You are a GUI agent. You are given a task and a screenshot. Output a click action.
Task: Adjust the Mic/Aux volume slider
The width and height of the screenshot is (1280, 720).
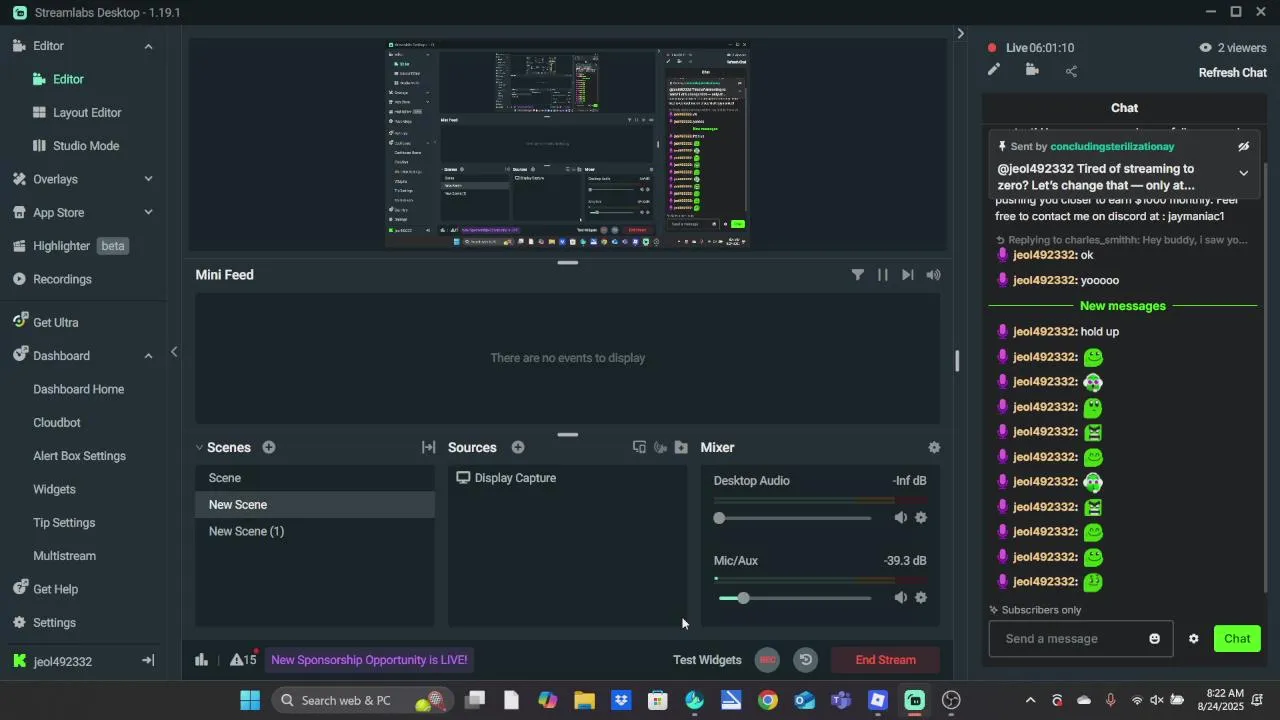pyautogui.click(x=795, y=598)
